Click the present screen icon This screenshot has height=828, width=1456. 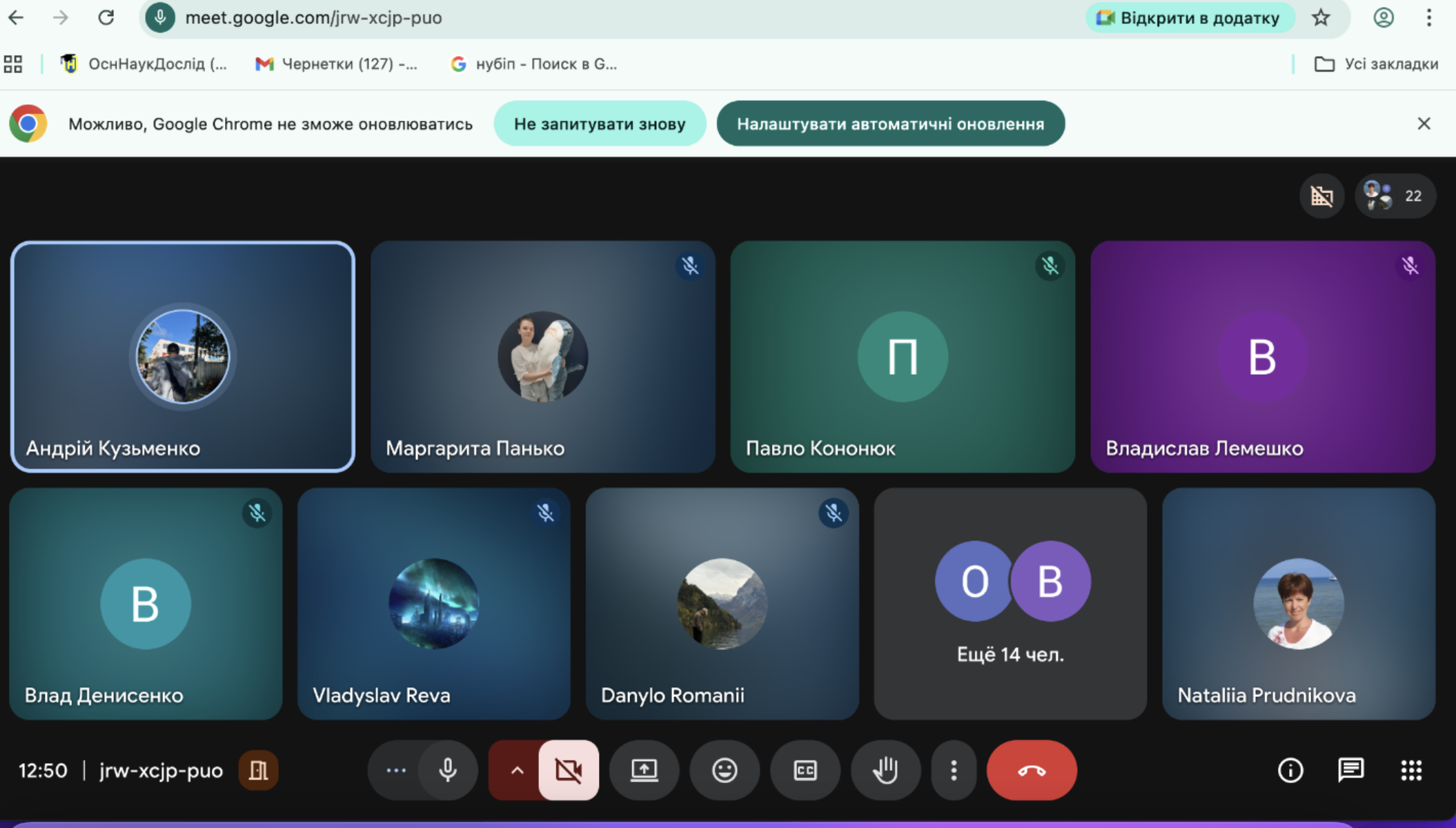645,770
